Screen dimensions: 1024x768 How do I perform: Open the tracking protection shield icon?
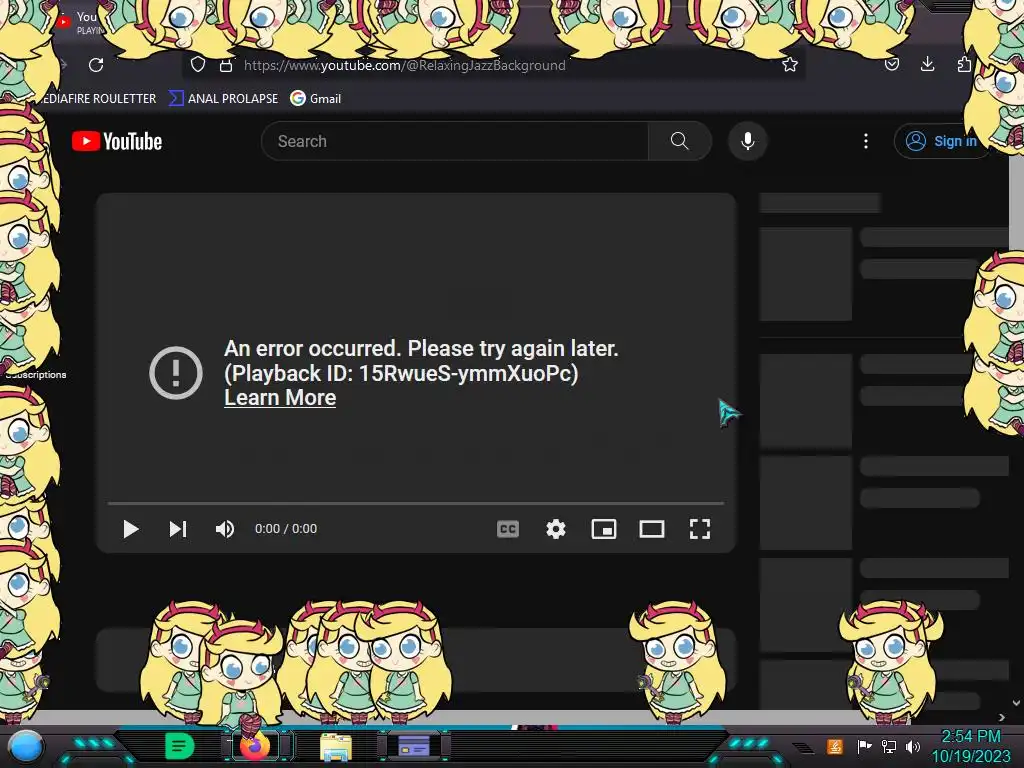click(x=198, y=65)
